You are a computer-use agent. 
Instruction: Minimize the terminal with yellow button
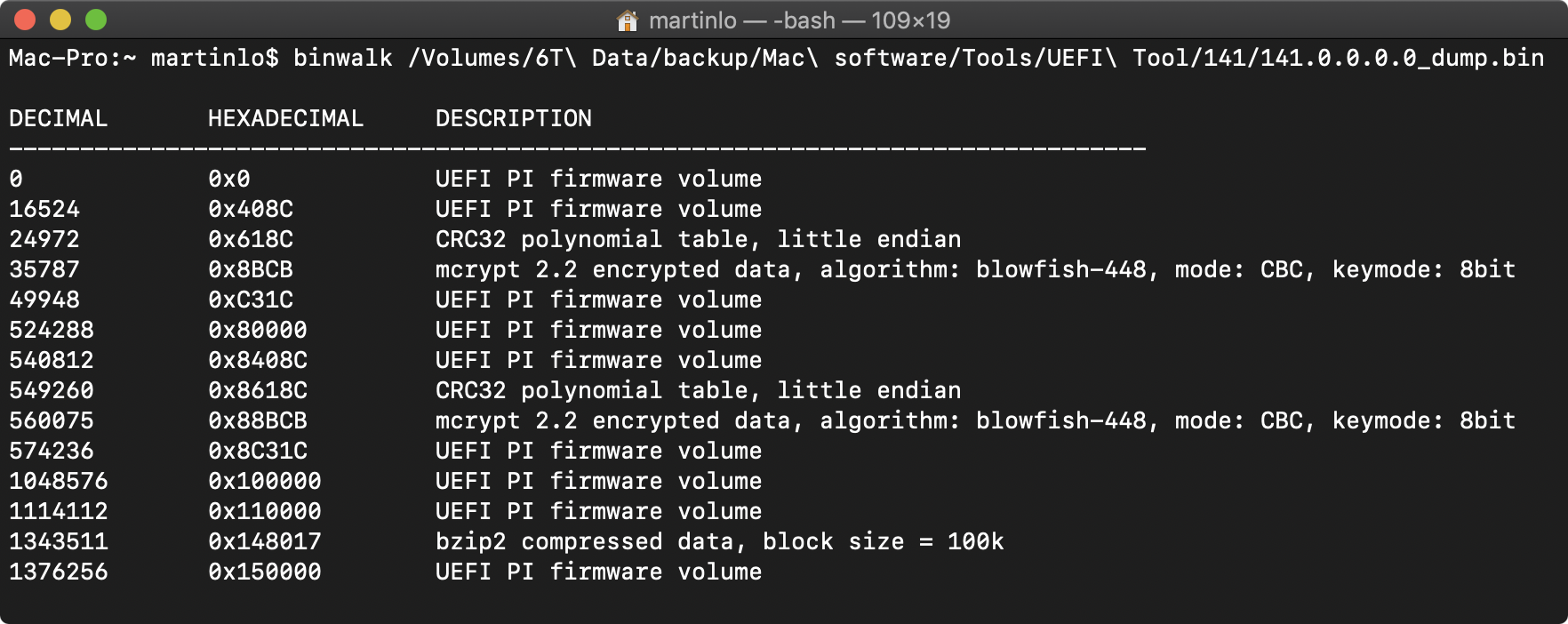coord(60,20)
